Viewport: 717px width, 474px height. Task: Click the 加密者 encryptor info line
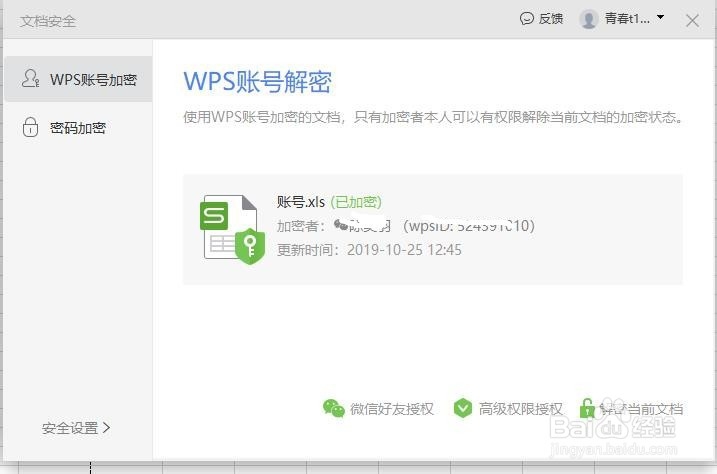coord(406,226)
